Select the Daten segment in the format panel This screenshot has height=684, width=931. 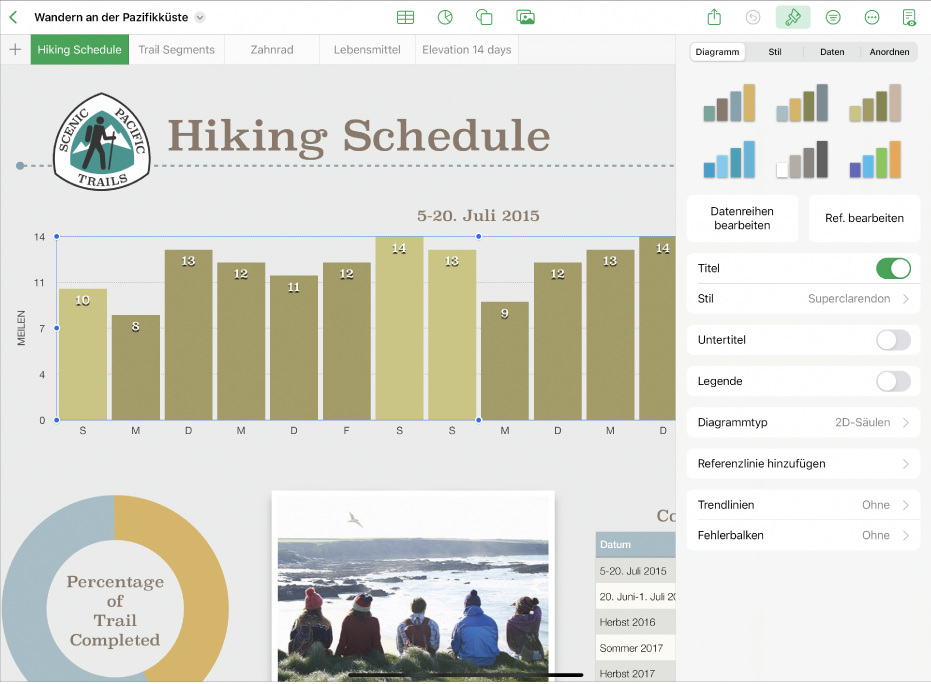832,52
